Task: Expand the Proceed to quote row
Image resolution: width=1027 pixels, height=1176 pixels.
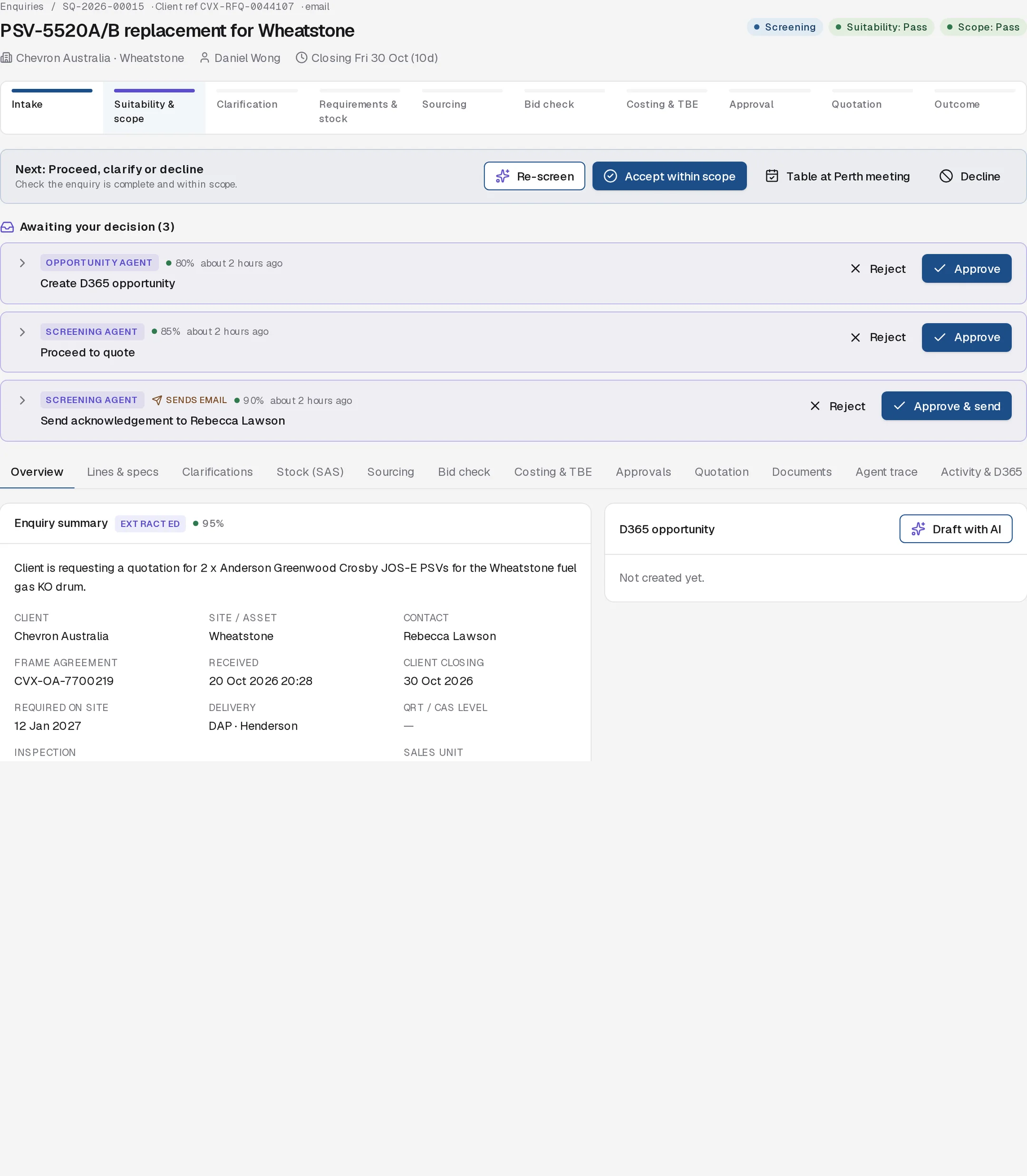Action: pyautogui.click(x=22, y=332)
